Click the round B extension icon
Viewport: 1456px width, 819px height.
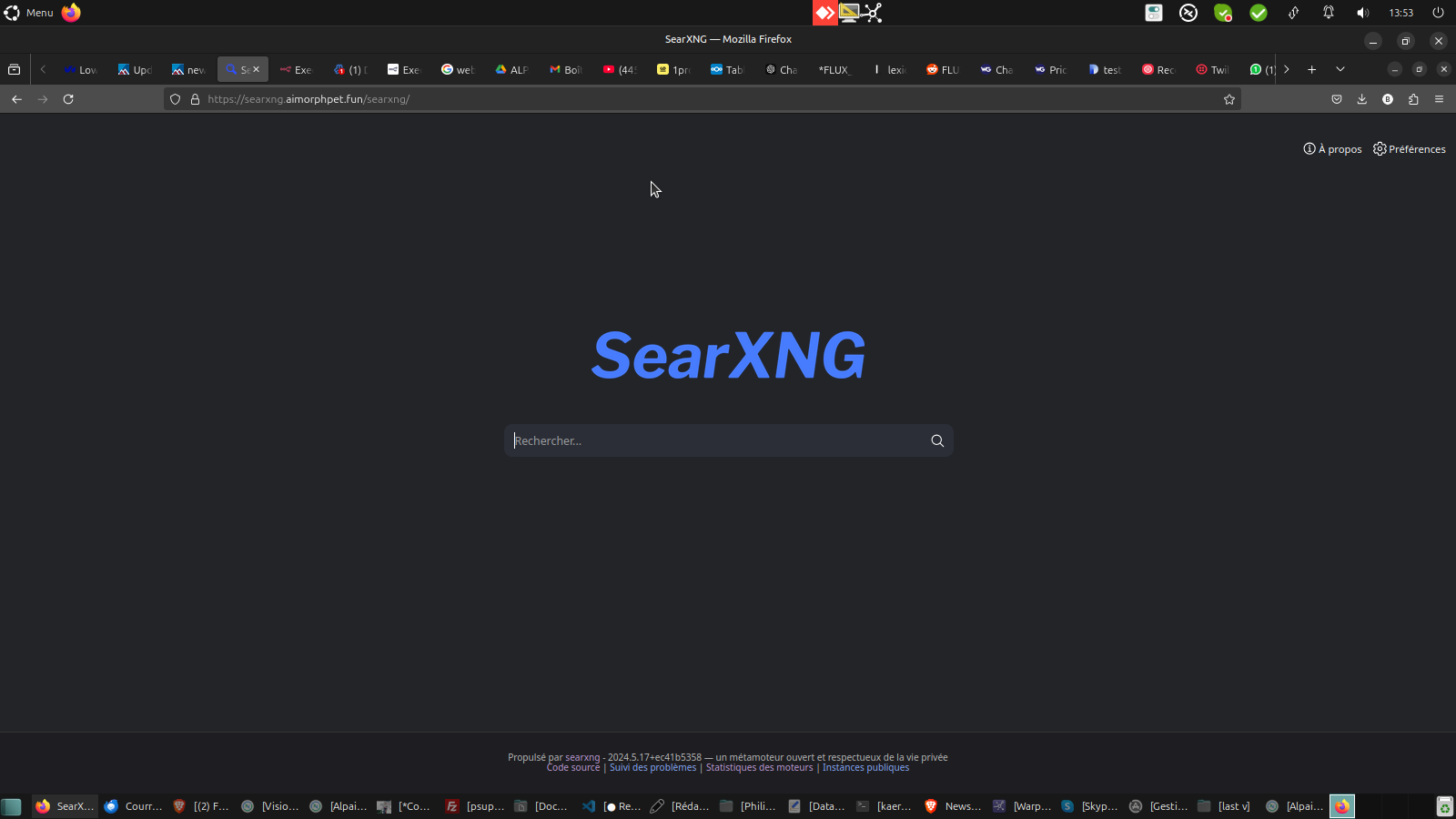[x=1388, y=99]
